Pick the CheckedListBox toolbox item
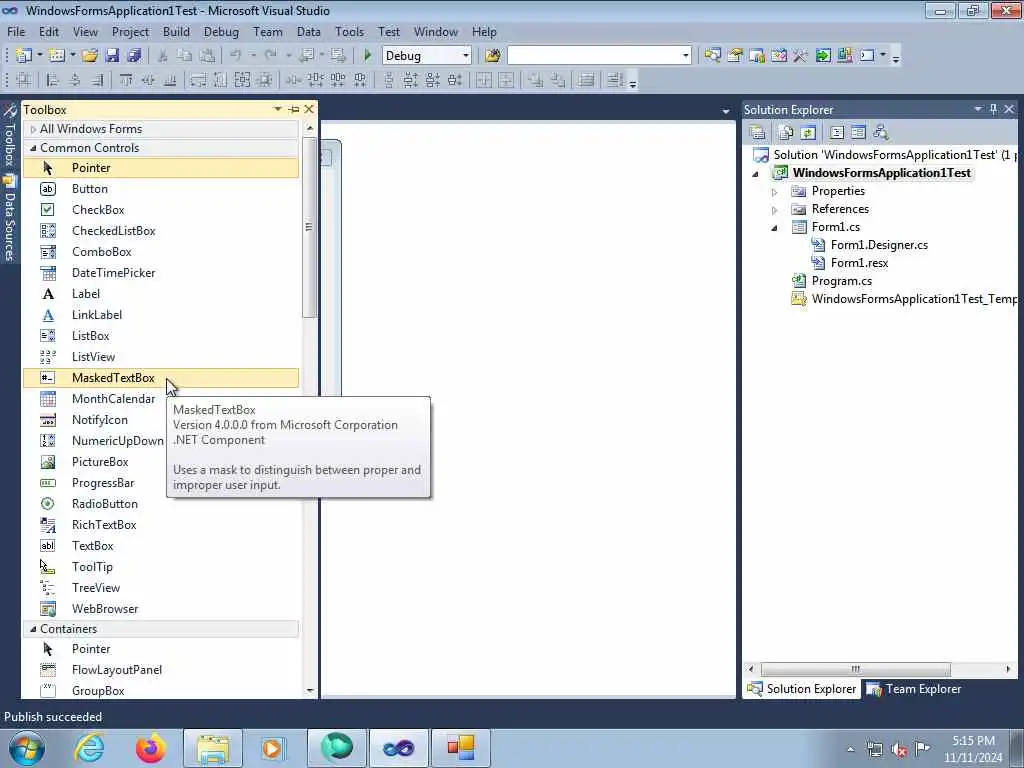Screen dimensions: 1024x768 click(x=161, y=231)
